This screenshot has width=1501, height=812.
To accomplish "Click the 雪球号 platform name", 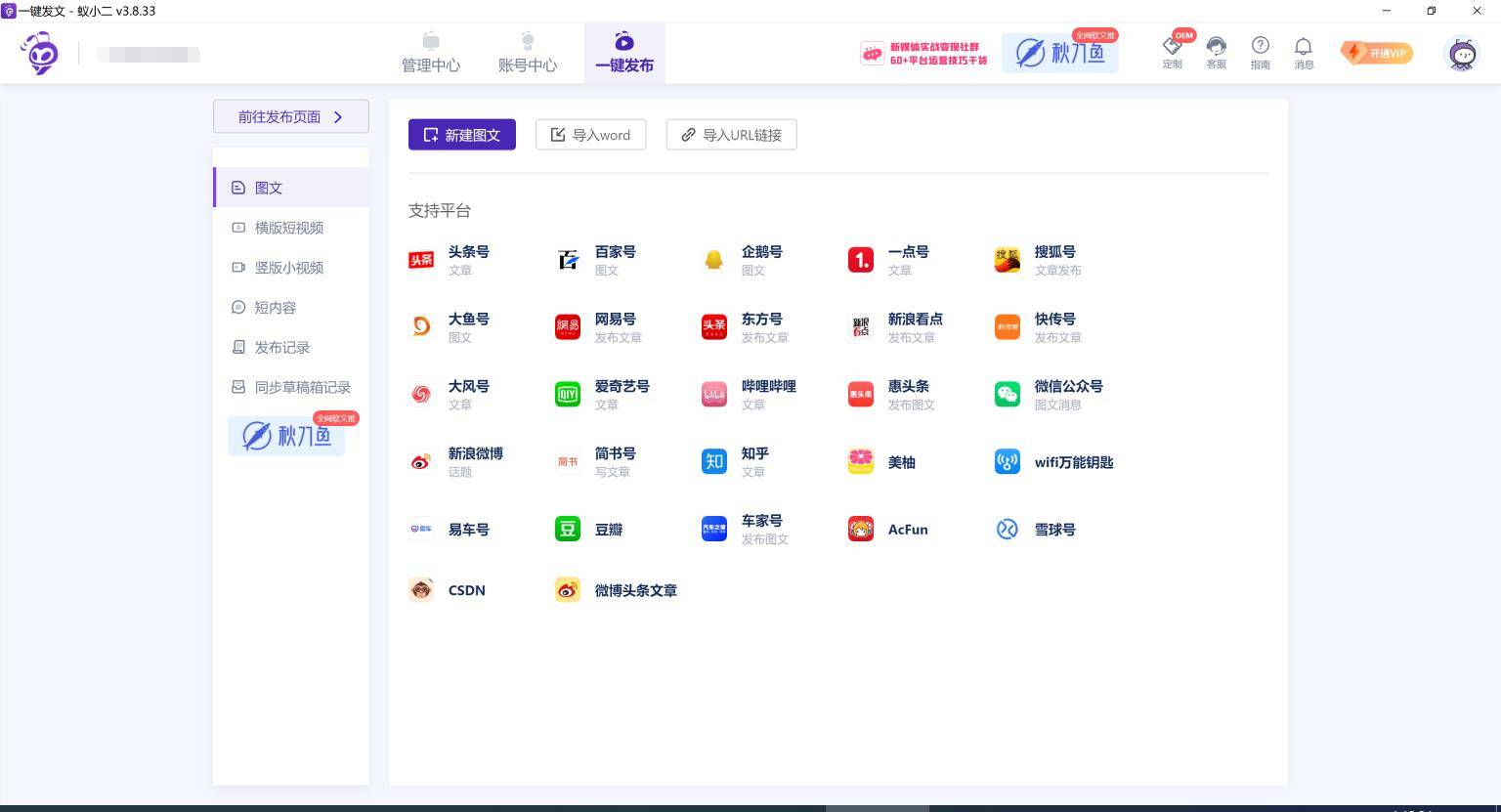I will (1055, 530).
